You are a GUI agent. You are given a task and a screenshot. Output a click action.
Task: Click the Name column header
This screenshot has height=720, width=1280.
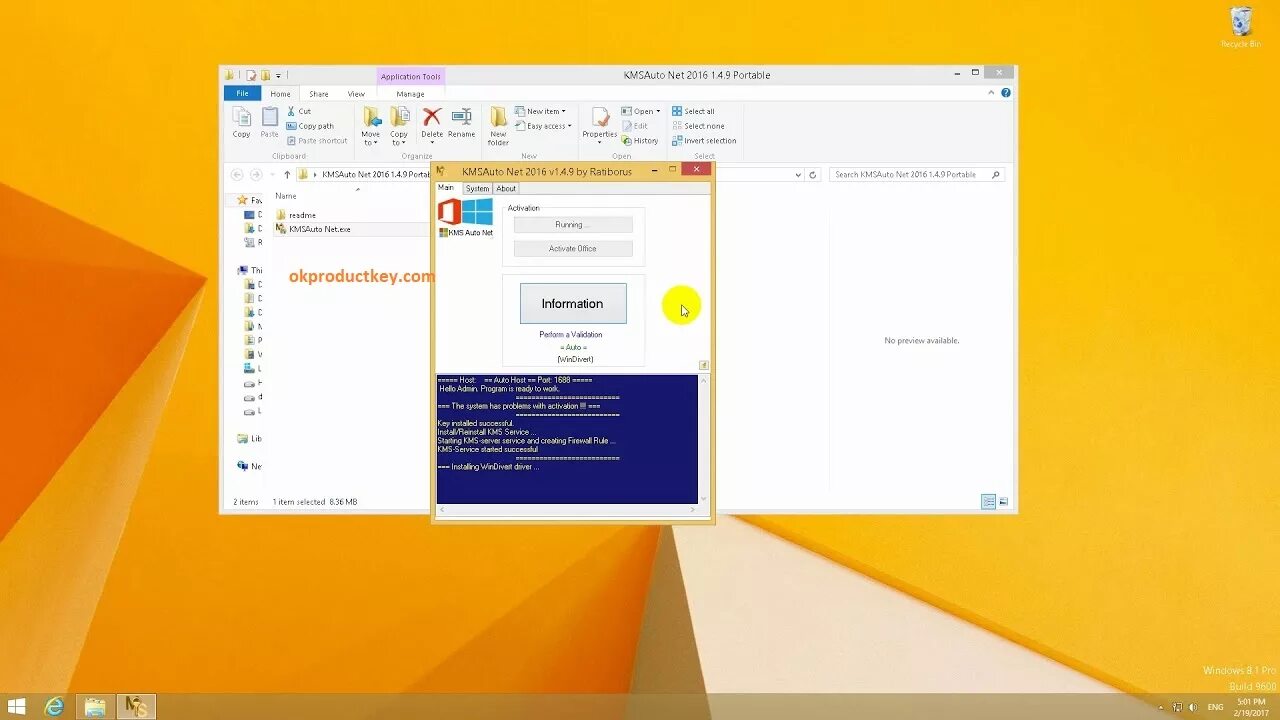[286, 196]
